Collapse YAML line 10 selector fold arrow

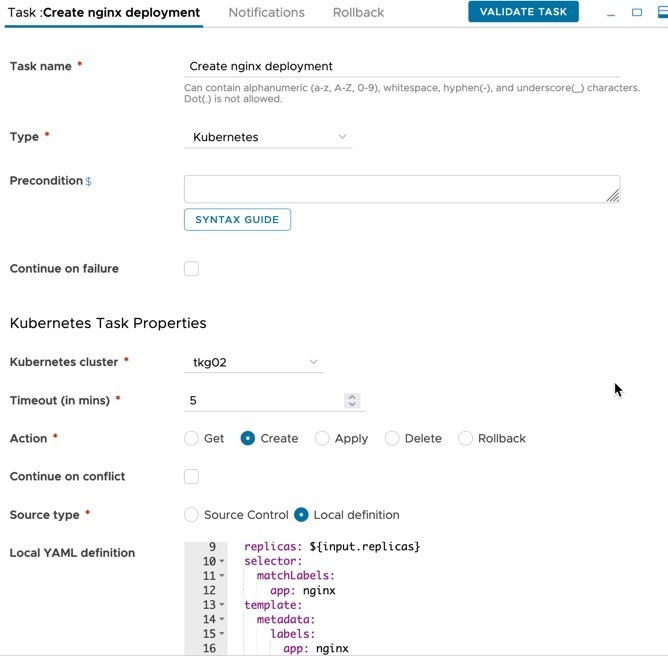(x=222, y=561)
